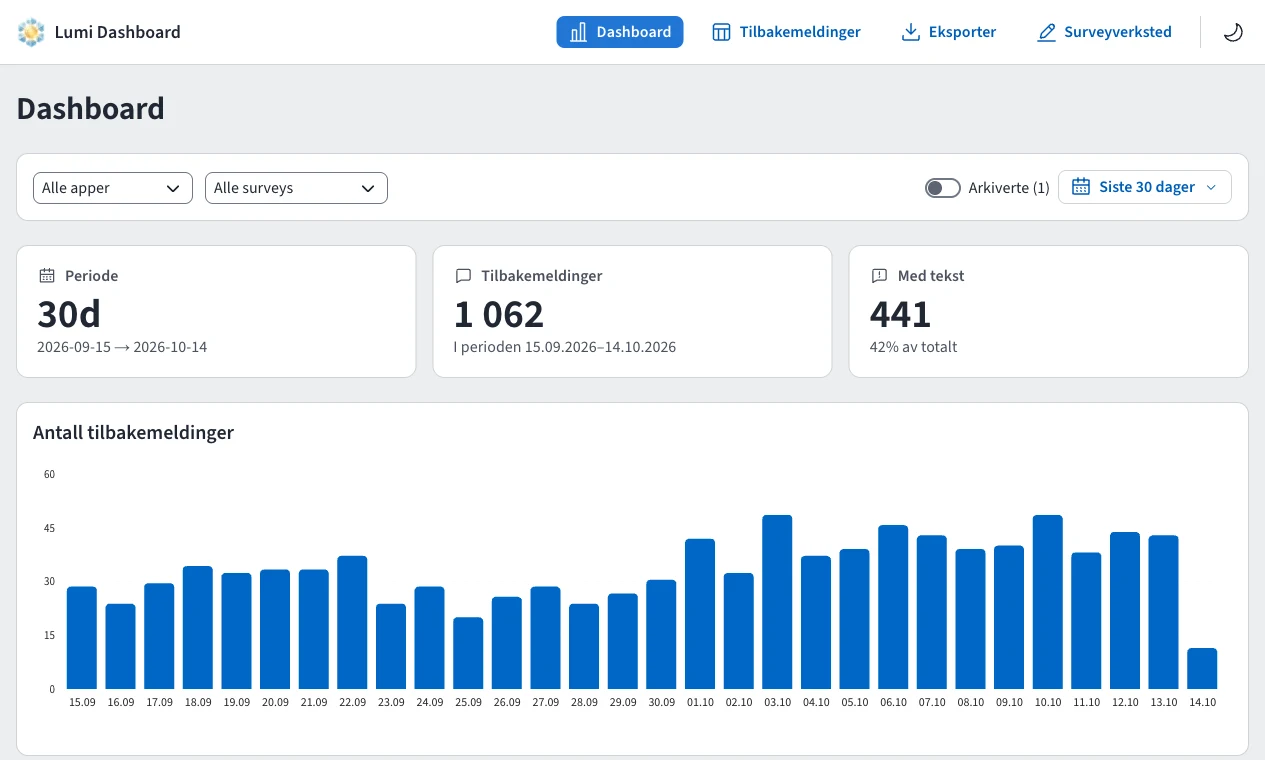Switch to the Tilbakemeldinger tab
Screen dimensions: 1265x760
(x=786, y=32)
